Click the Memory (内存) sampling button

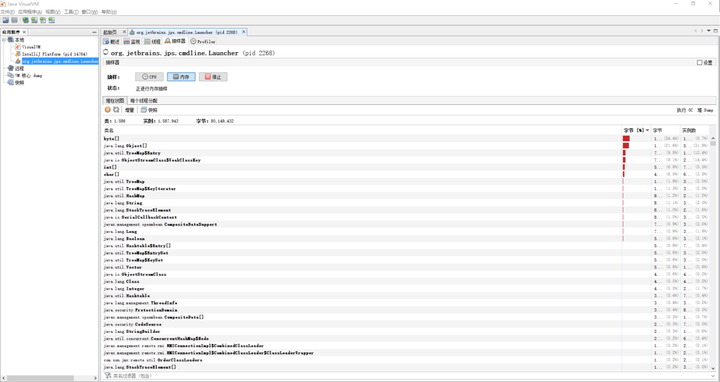(x=181, y=77)
